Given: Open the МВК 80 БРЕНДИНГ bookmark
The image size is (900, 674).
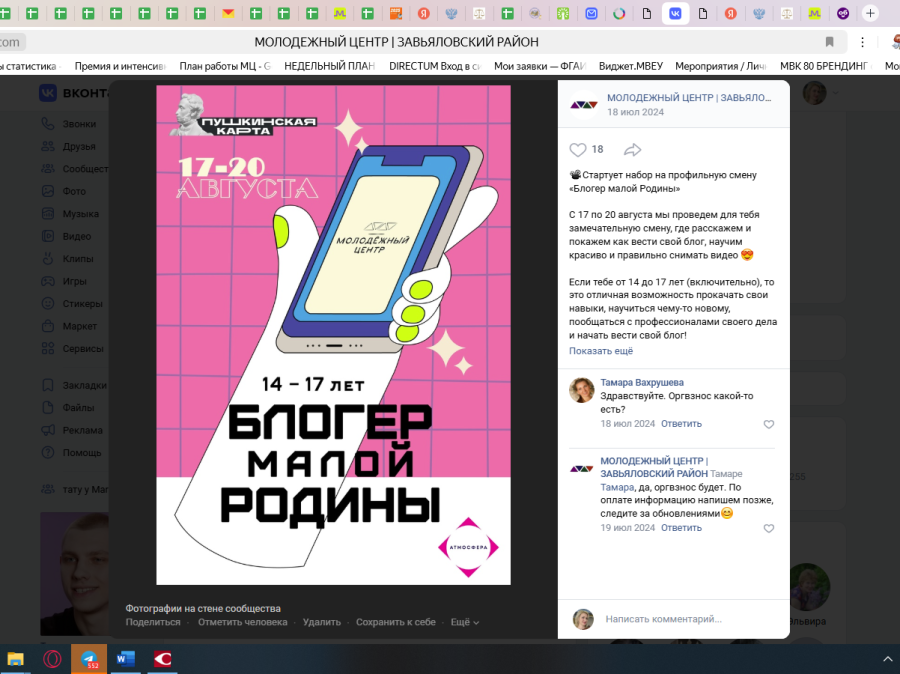Looking at the screenshot, I should [x=824, y=66].
